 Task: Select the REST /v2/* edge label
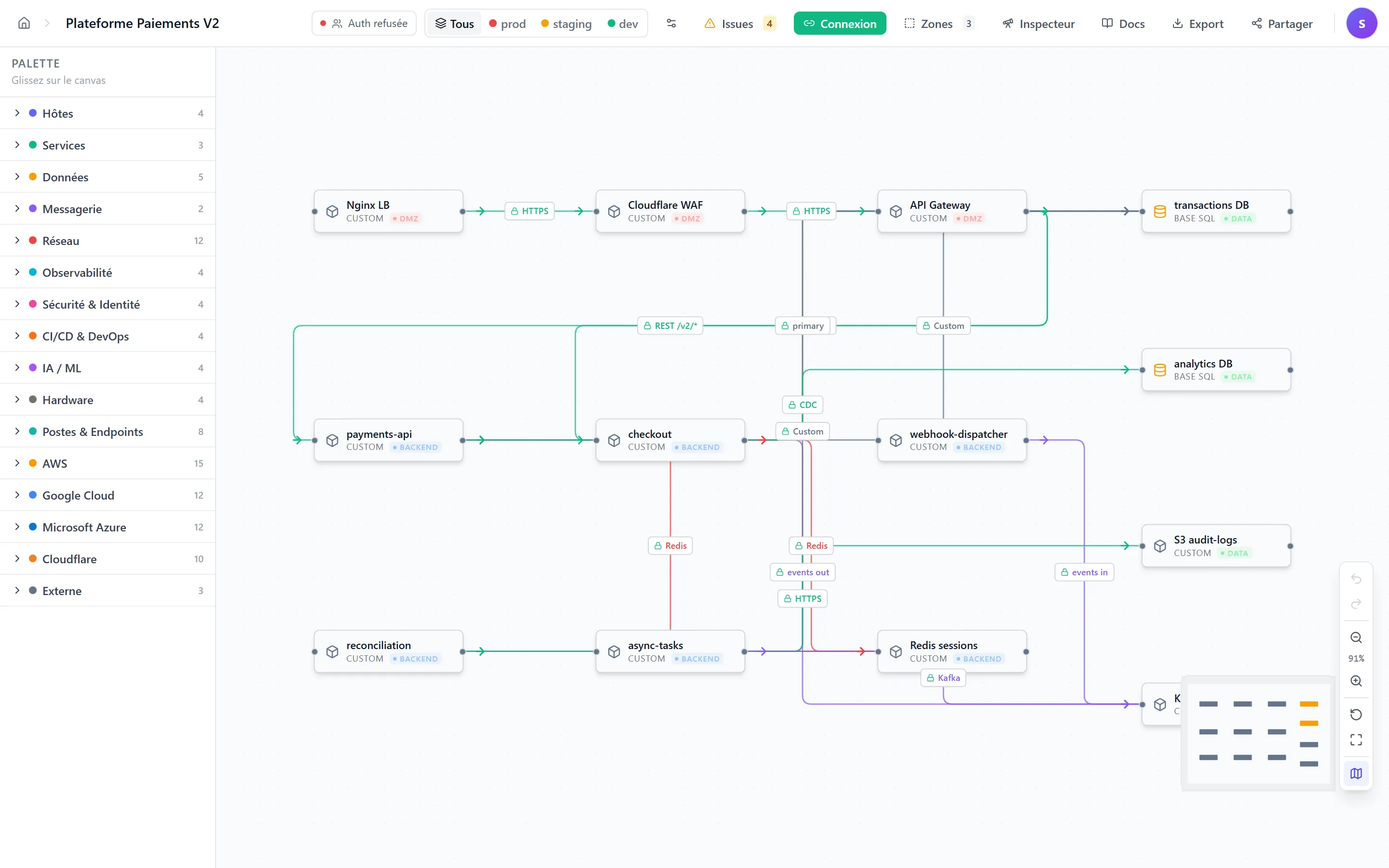coord(670,325)
